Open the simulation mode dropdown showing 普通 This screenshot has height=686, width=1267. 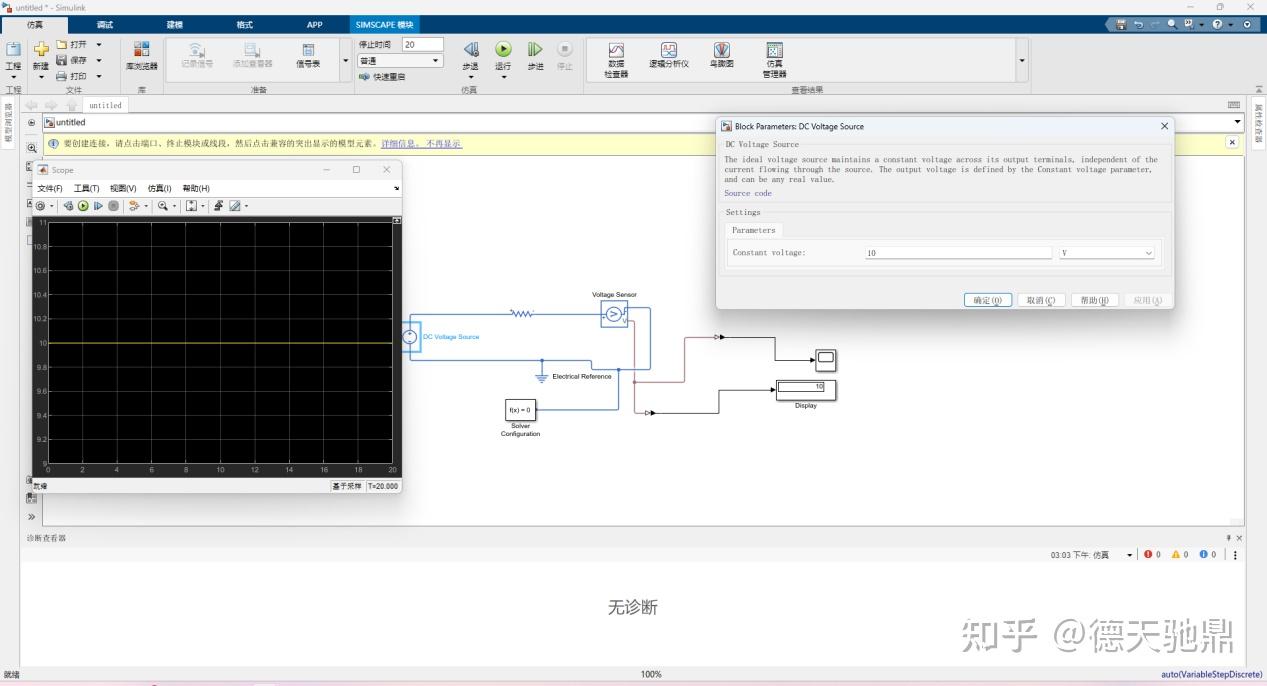tap(400, 60)
